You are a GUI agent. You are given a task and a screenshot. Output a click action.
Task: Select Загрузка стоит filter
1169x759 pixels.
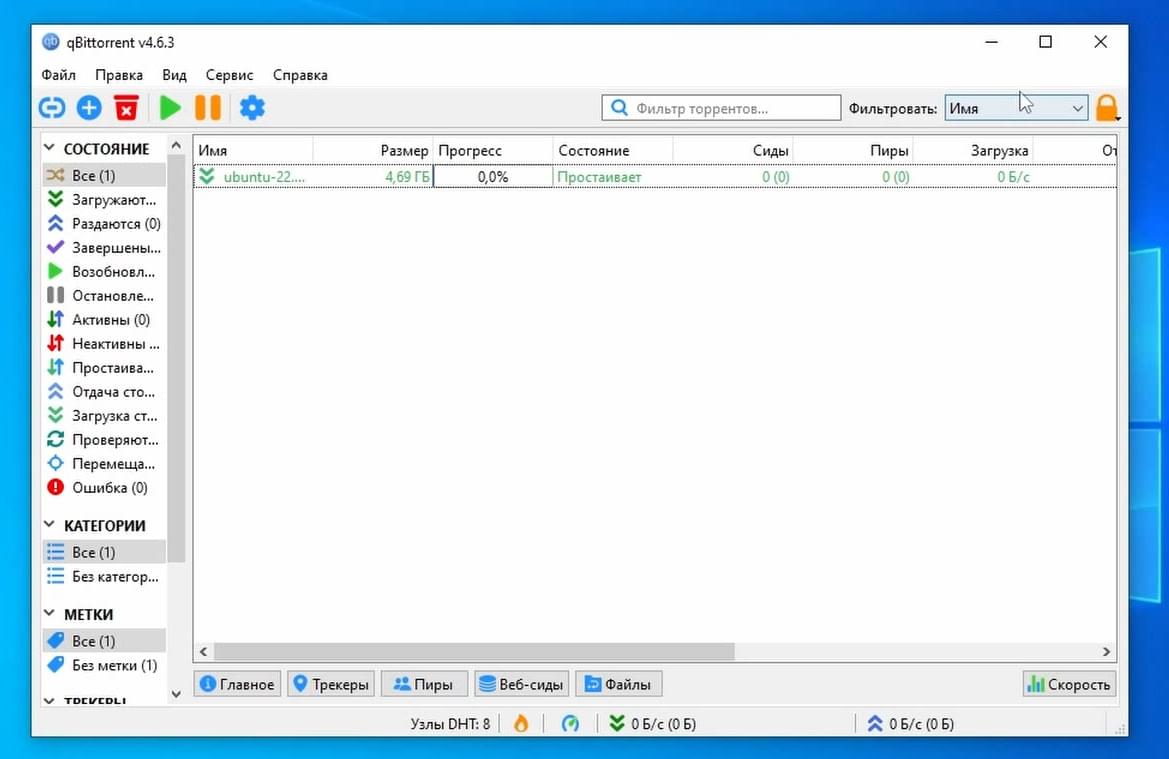(x=104, y=415)
